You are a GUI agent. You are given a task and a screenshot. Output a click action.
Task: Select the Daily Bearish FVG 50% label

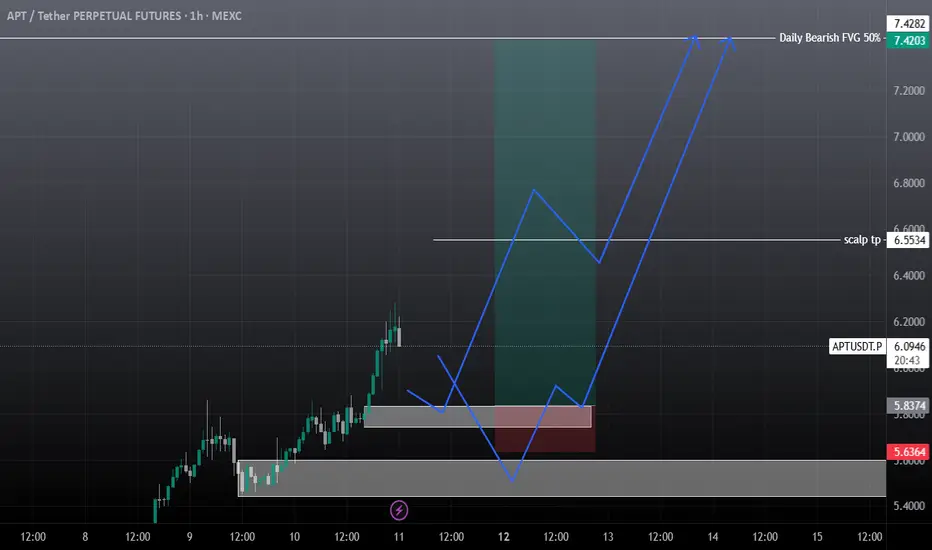(x=830, y=37)
